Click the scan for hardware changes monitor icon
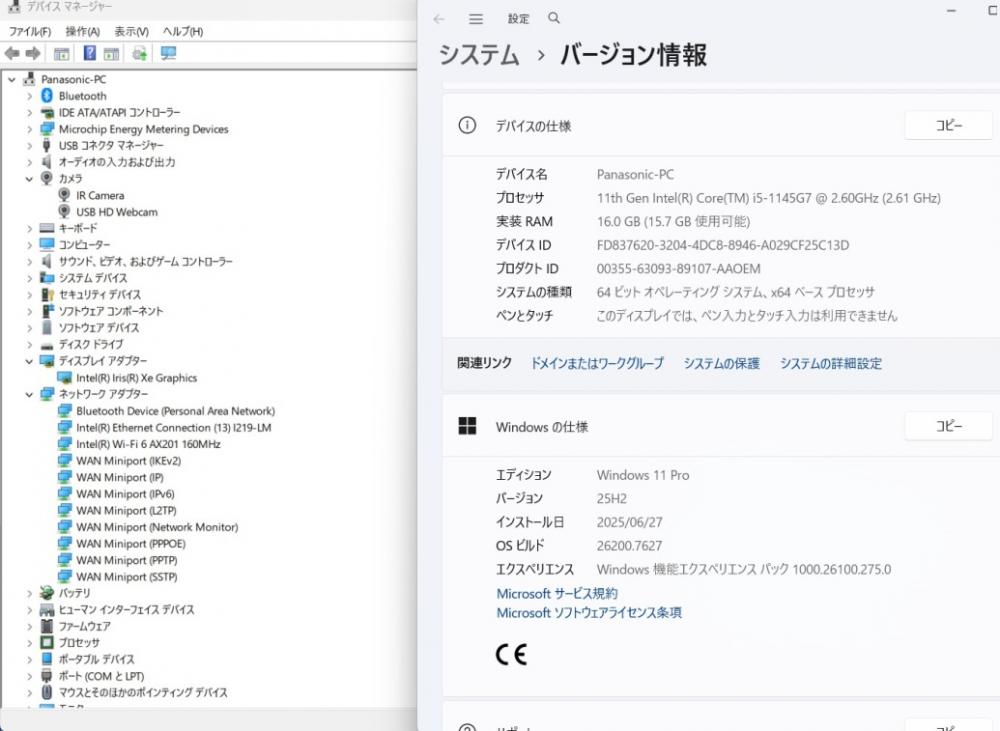Image resolution: width=1000 pixels, height=731 pixels. (x=168, y=54)
